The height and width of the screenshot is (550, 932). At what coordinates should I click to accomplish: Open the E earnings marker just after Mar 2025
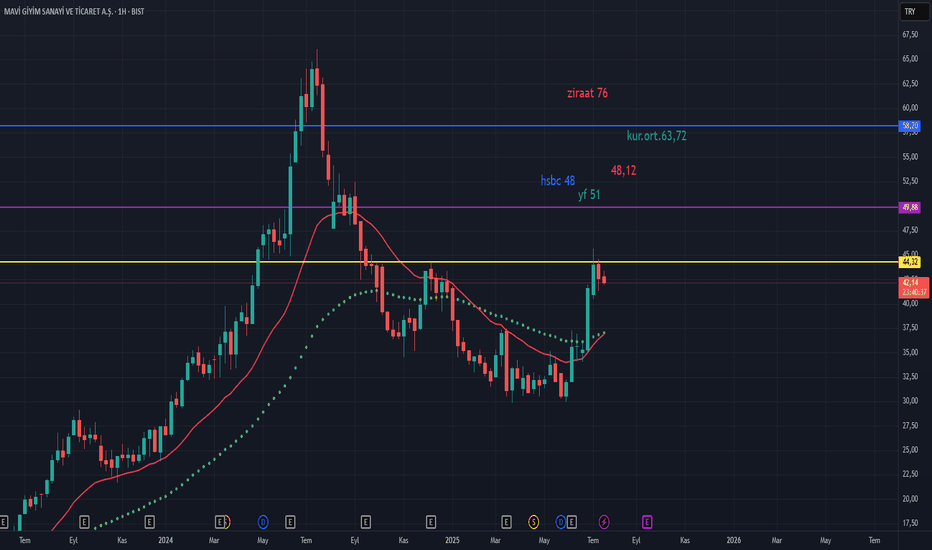coord(506,522)
